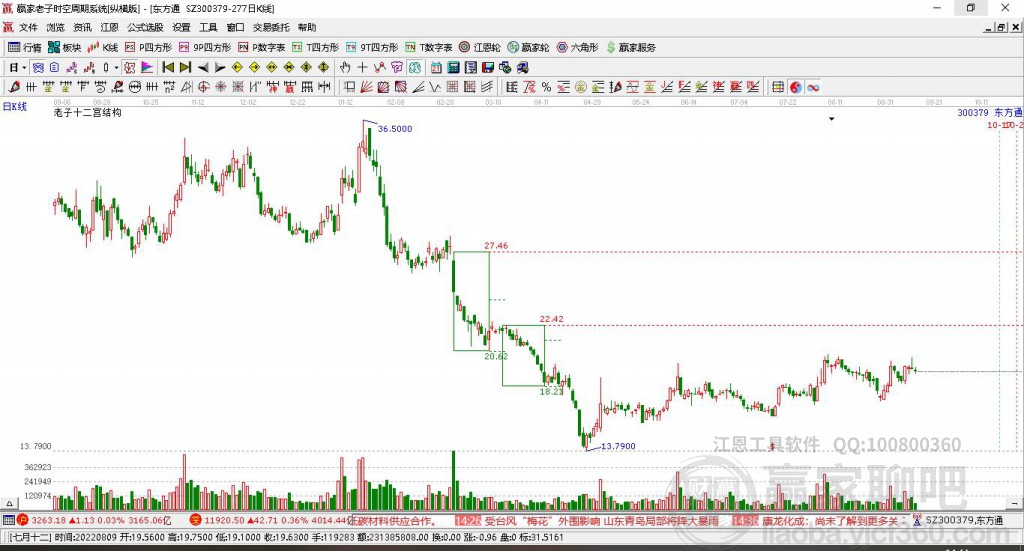Open the 公式选股 menu
Image resolution: width=1024 pixels, height=551 pixels.
[146, 27]
